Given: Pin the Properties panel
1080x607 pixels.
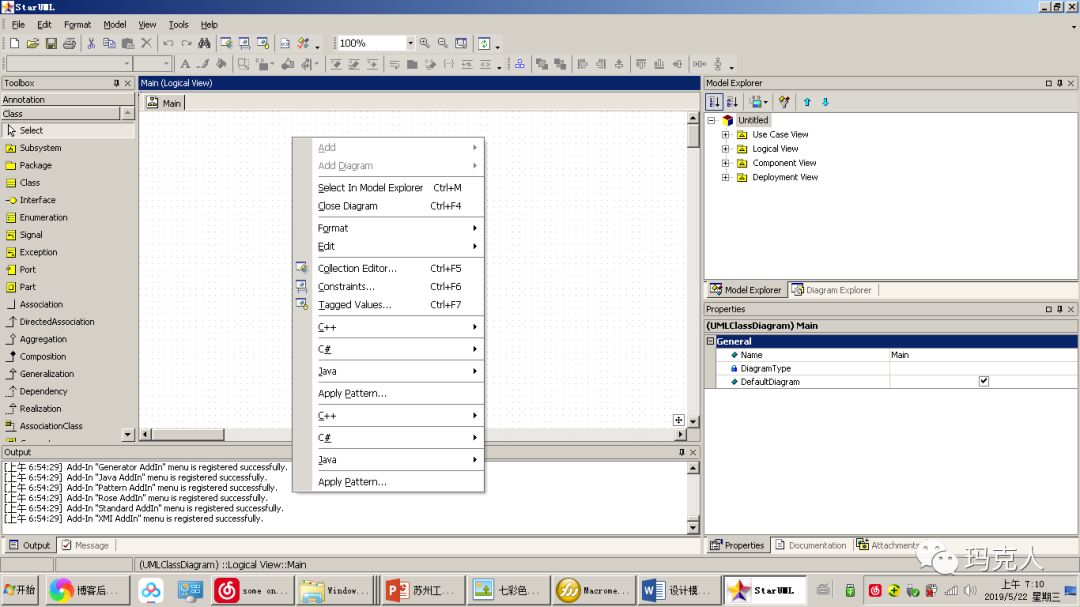Looking at the screenshot, I should 1059,309.
